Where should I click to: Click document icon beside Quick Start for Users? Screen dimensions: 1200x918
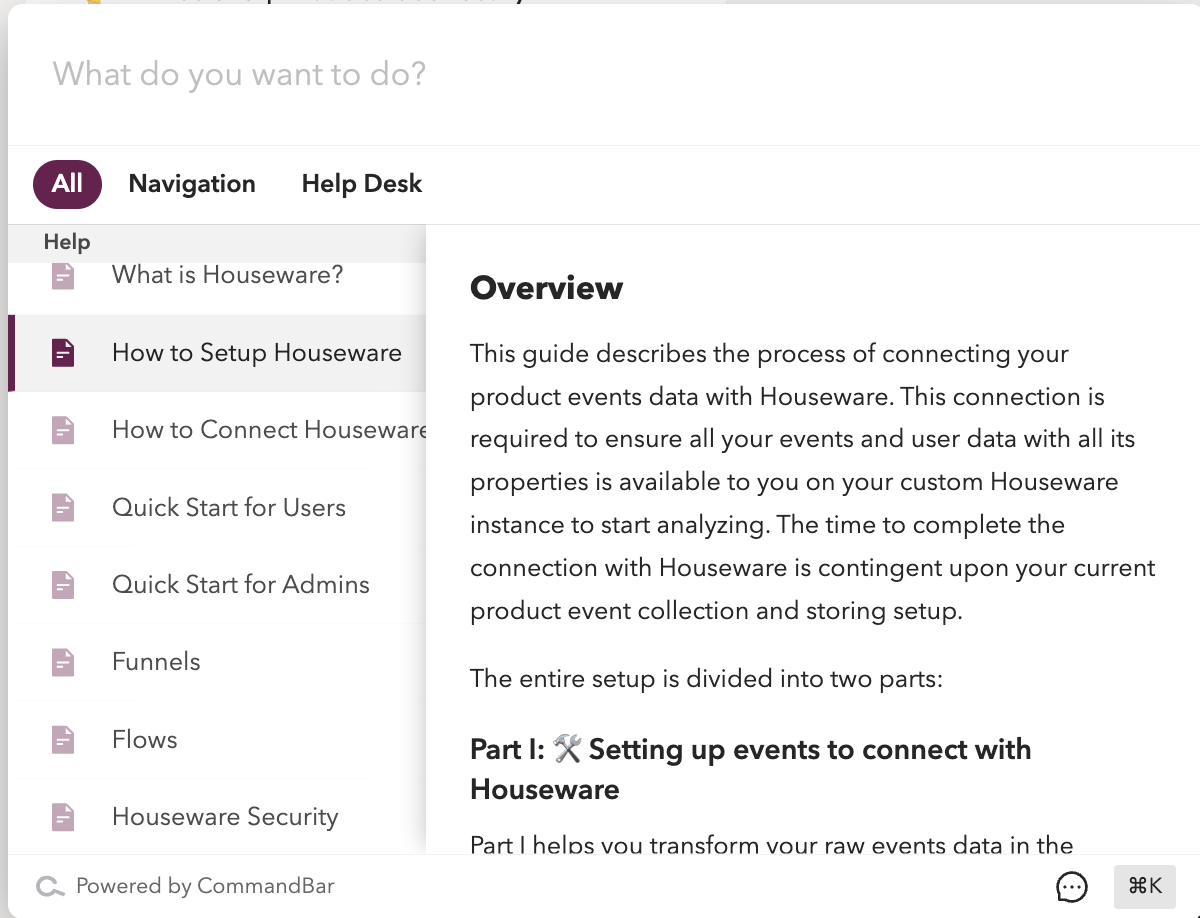[x=63, y=508]
